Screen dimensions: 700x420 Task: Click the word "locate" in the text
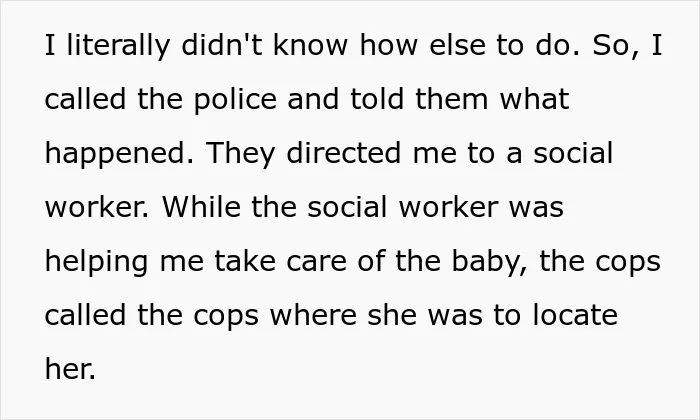pyautogui.click(x=575, y=316)
